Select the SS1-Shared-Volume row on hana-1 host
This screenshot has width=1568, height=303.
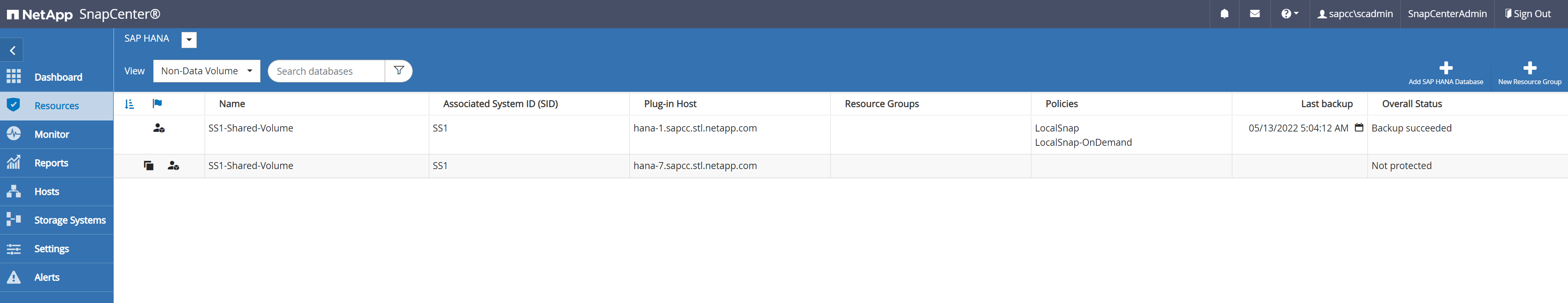tap(250, 128)
